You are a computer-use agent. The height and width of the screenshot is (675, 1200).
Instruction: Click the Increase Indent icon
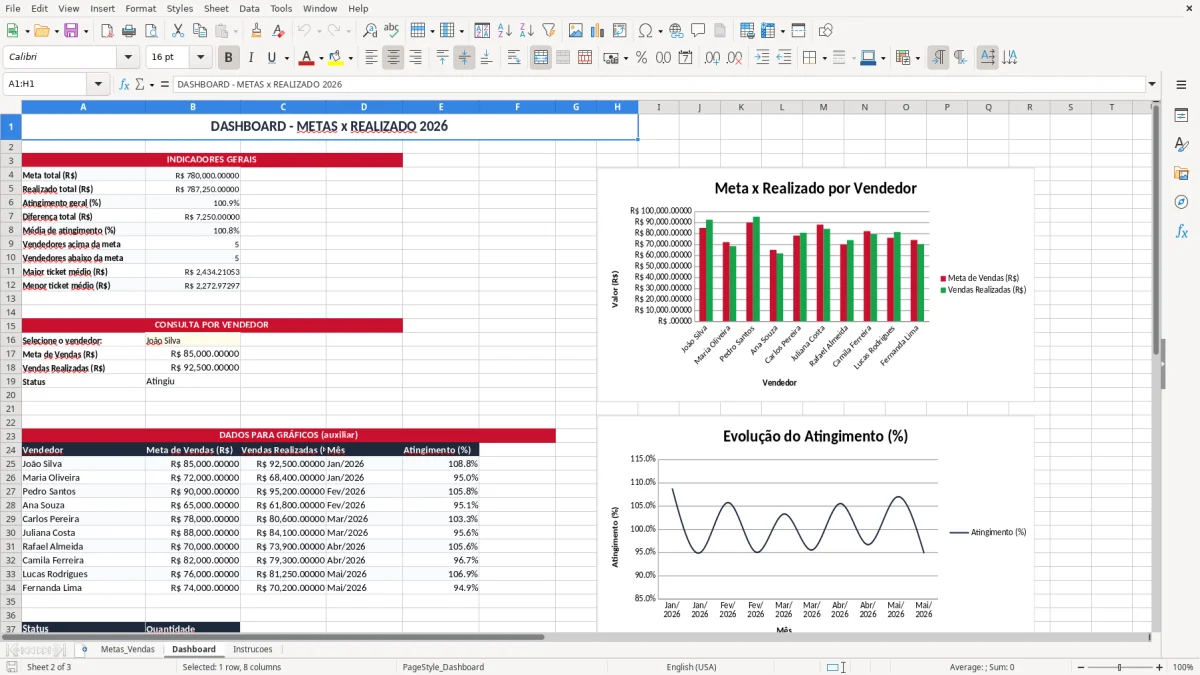click(762, 58)
